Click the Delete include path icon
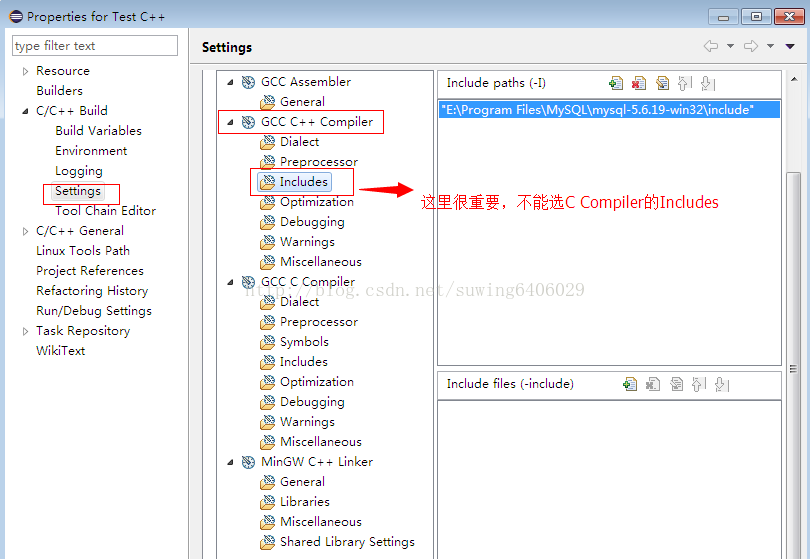The width and height of the screenshot is (810, 559). tap(638, 83)
